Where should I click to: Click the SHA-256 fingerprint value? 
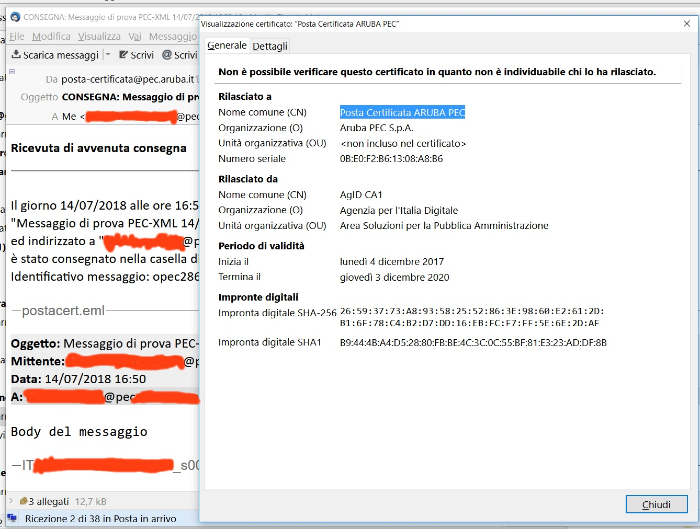click(x=472, y=317)
